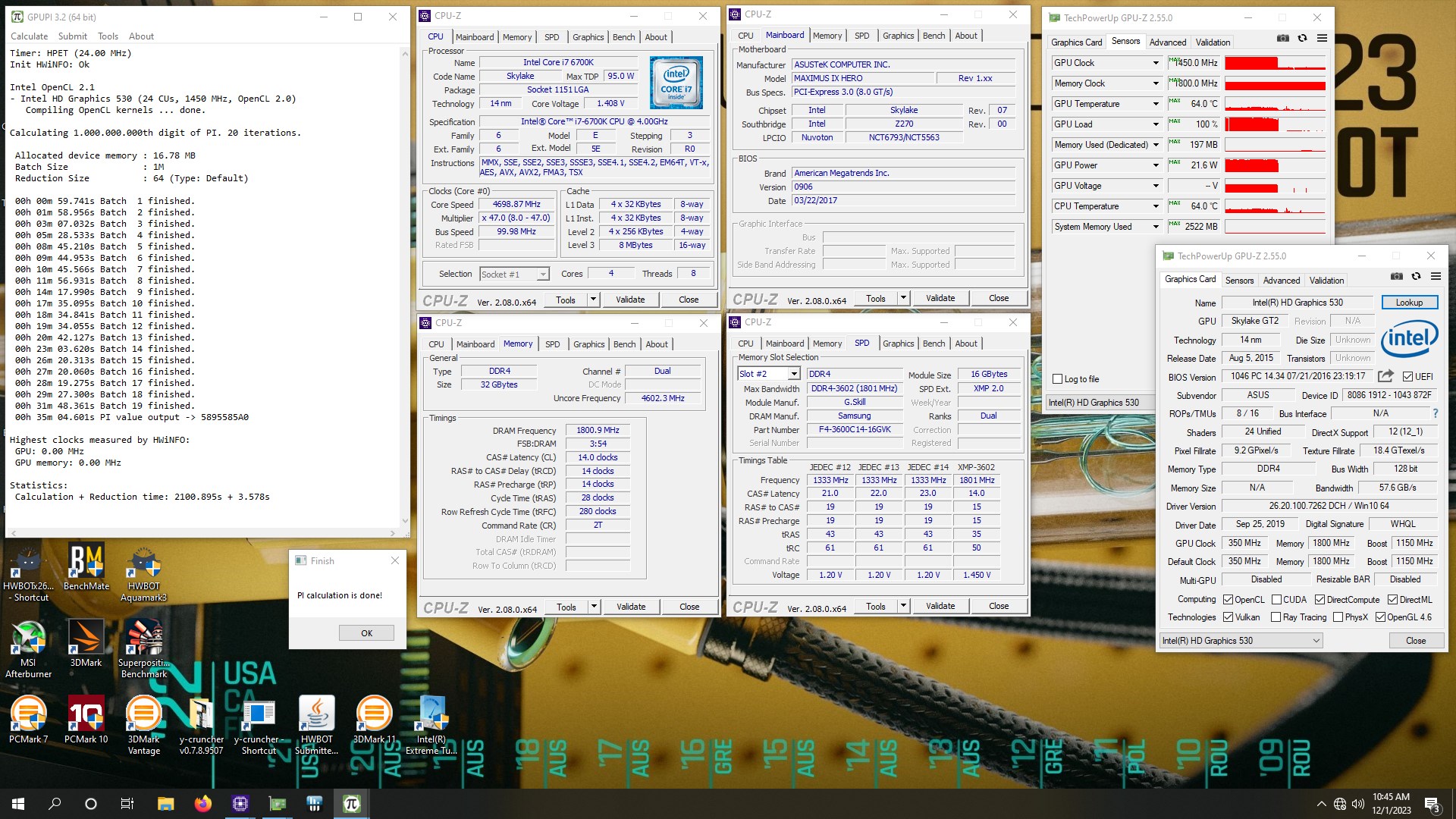Toggle OpenCL computing checkbox

tap(1228, 599)
